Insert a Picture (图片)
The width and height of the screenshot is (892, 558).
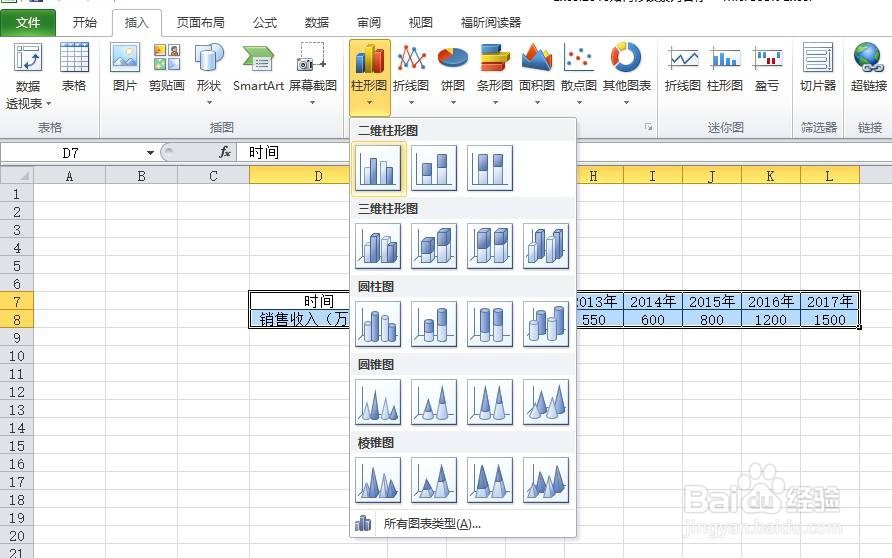pyautogui.click(x=125, y=67)
